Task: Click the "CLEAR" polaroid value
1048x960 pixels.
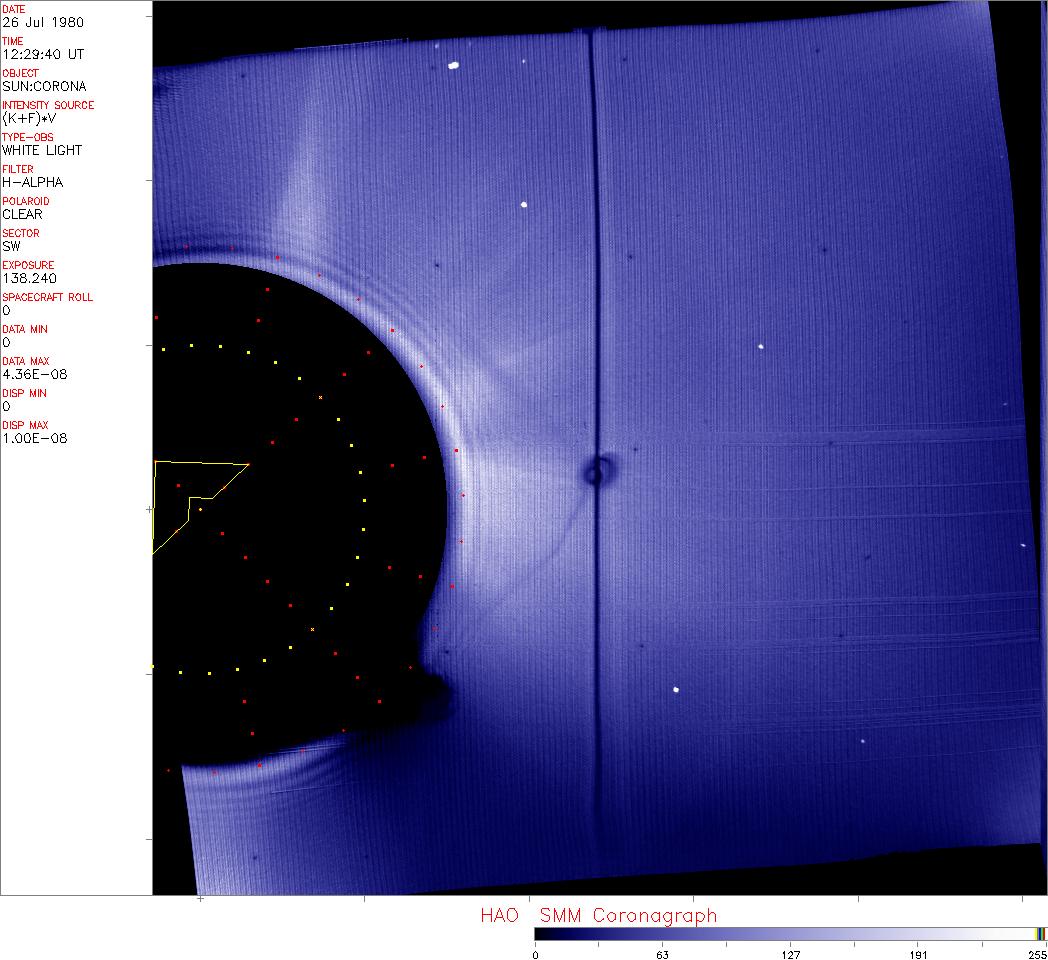Action: [x=22, y=214]
